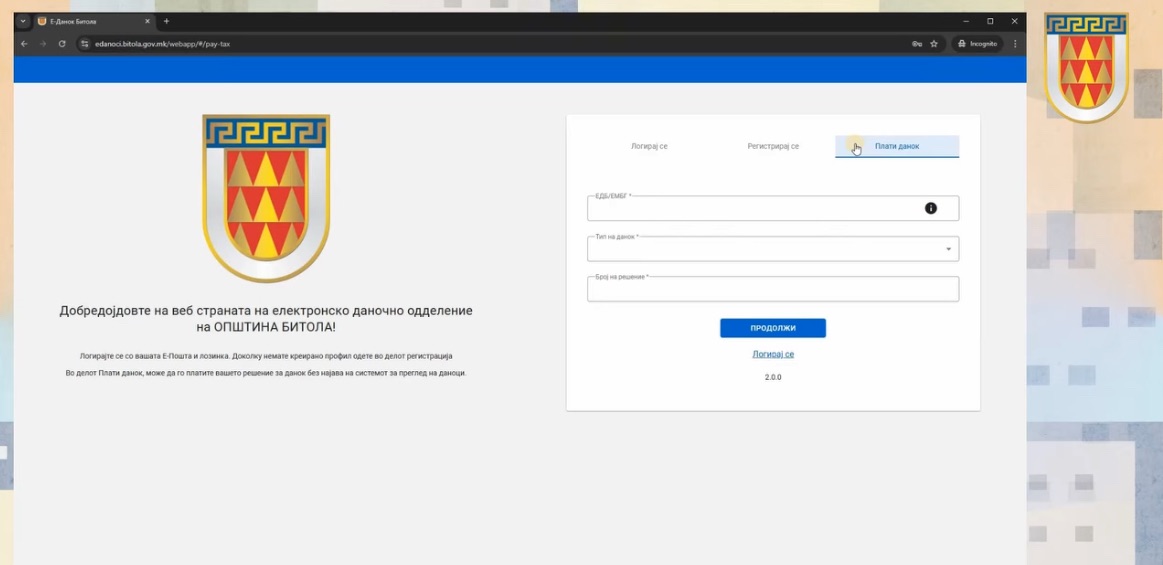Close the Е-Данок Битола browser tab
Screen dimensions: 1163x565
[147, 21]
